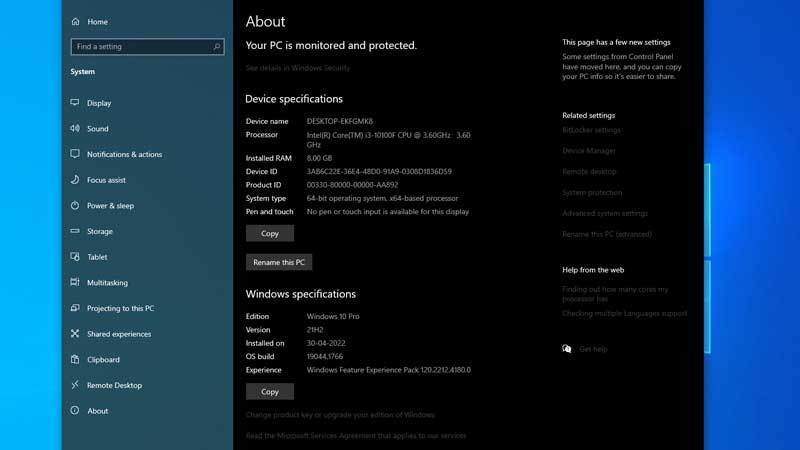800x450 pixels.
Task: Click the device name DESKTOP-EKFGMKB
Action: tap(339, 121)
